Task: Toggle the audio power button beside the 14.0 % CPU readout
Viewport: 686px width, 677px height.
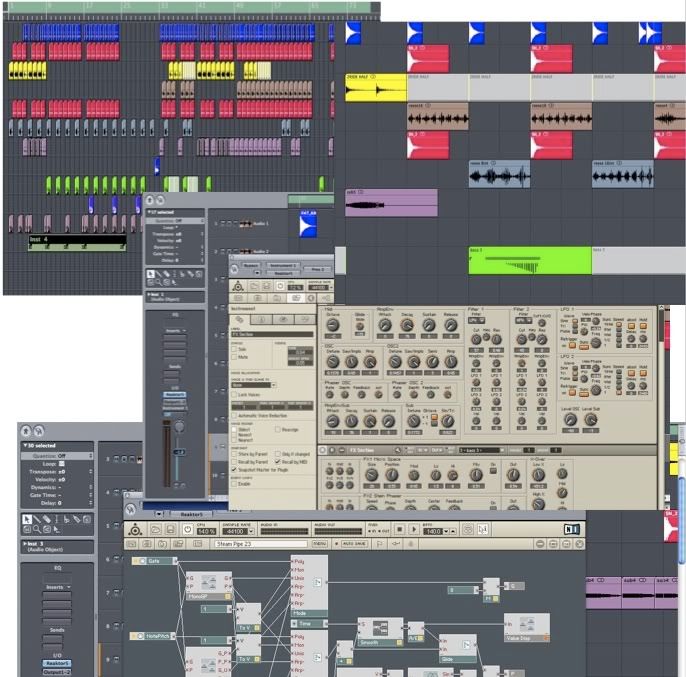Action: coord(187,530)
